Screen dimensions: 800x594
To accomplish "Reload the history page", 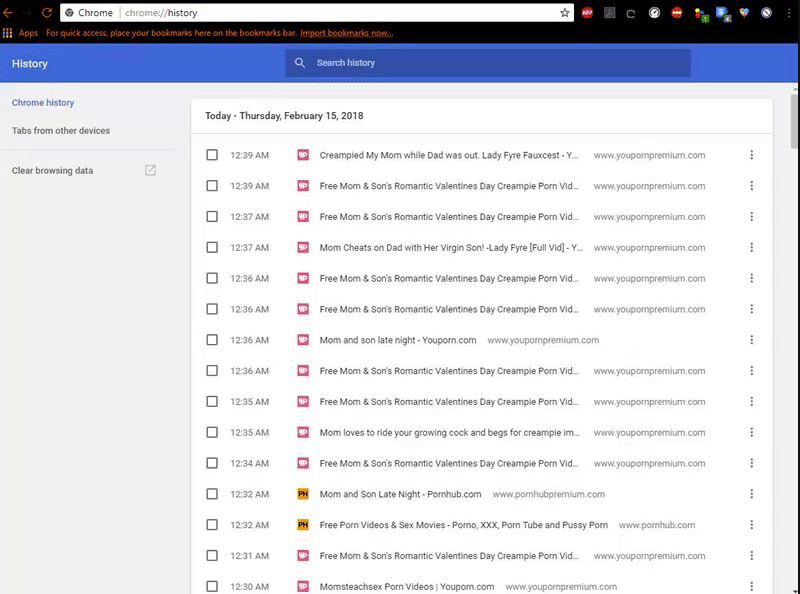I will (47, 13).
